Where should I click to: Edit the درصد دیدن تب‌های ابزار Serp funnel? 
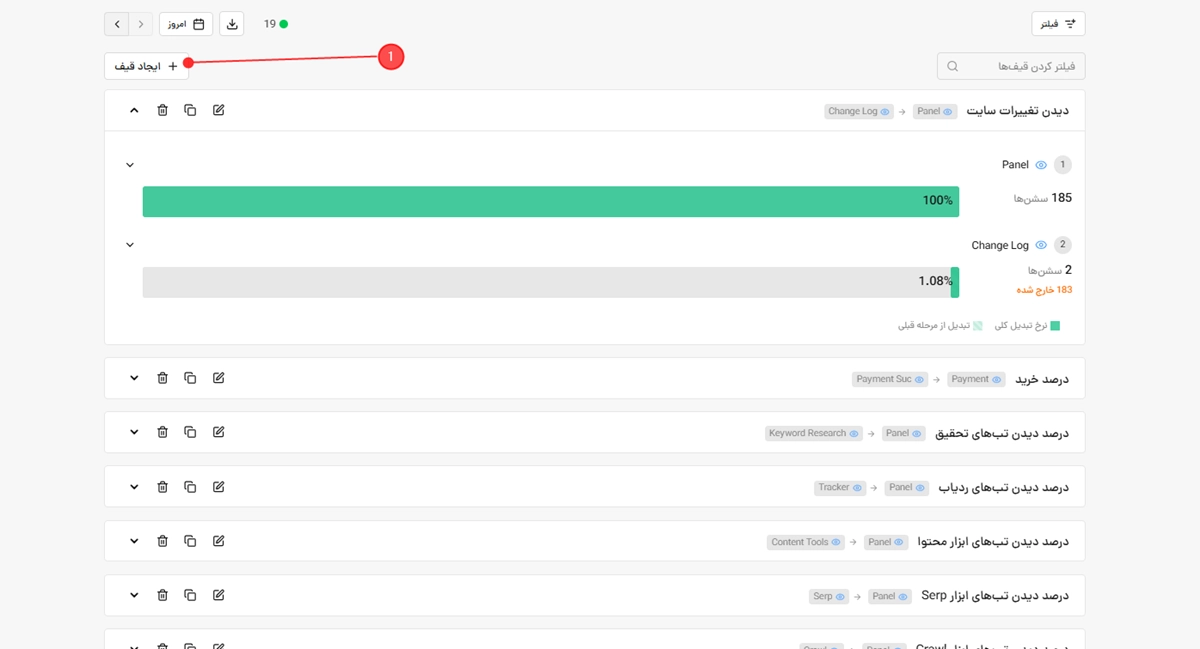(x=219, y=595)
